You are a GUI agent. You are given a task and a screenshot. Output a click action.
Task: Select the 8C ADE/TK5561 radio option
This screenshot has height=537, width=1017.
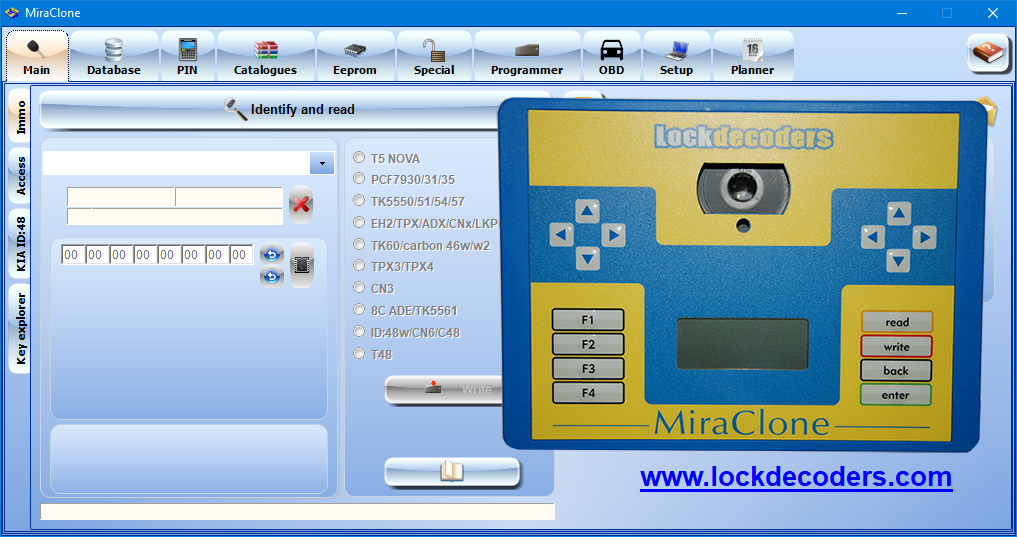pos(359,310)
